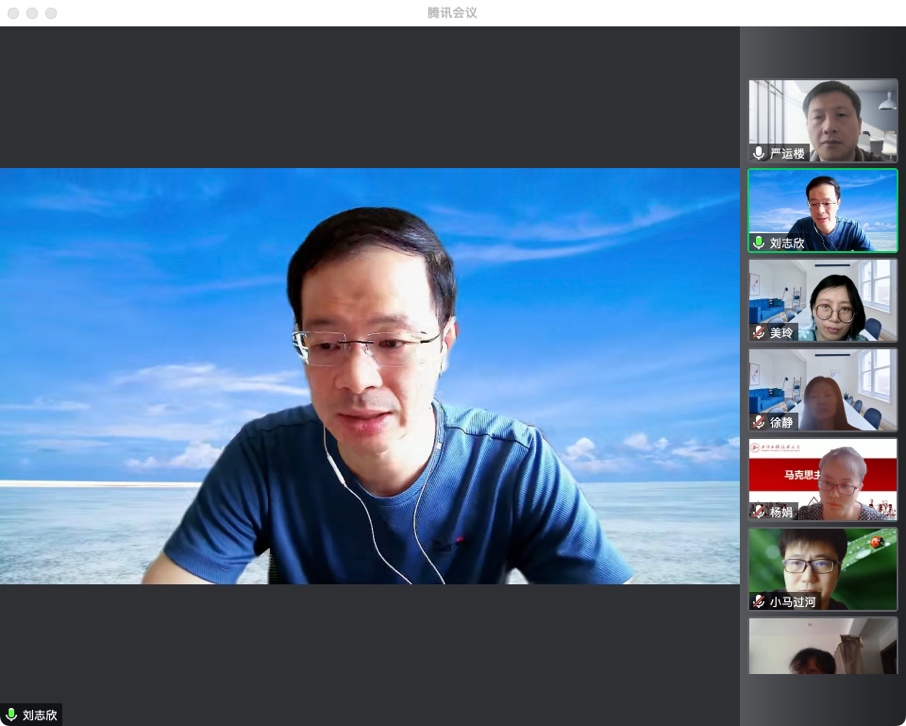Click the main speaker video of 刘志欣
Viewport: 906px width, 726px height.
(370, 375)
